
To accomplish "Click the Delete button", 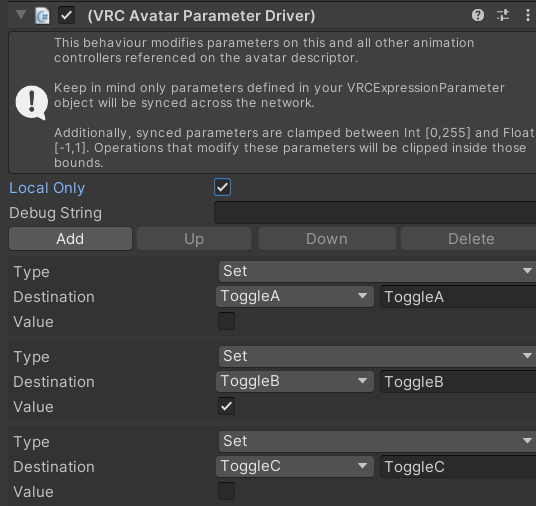I will coord(468,239).
